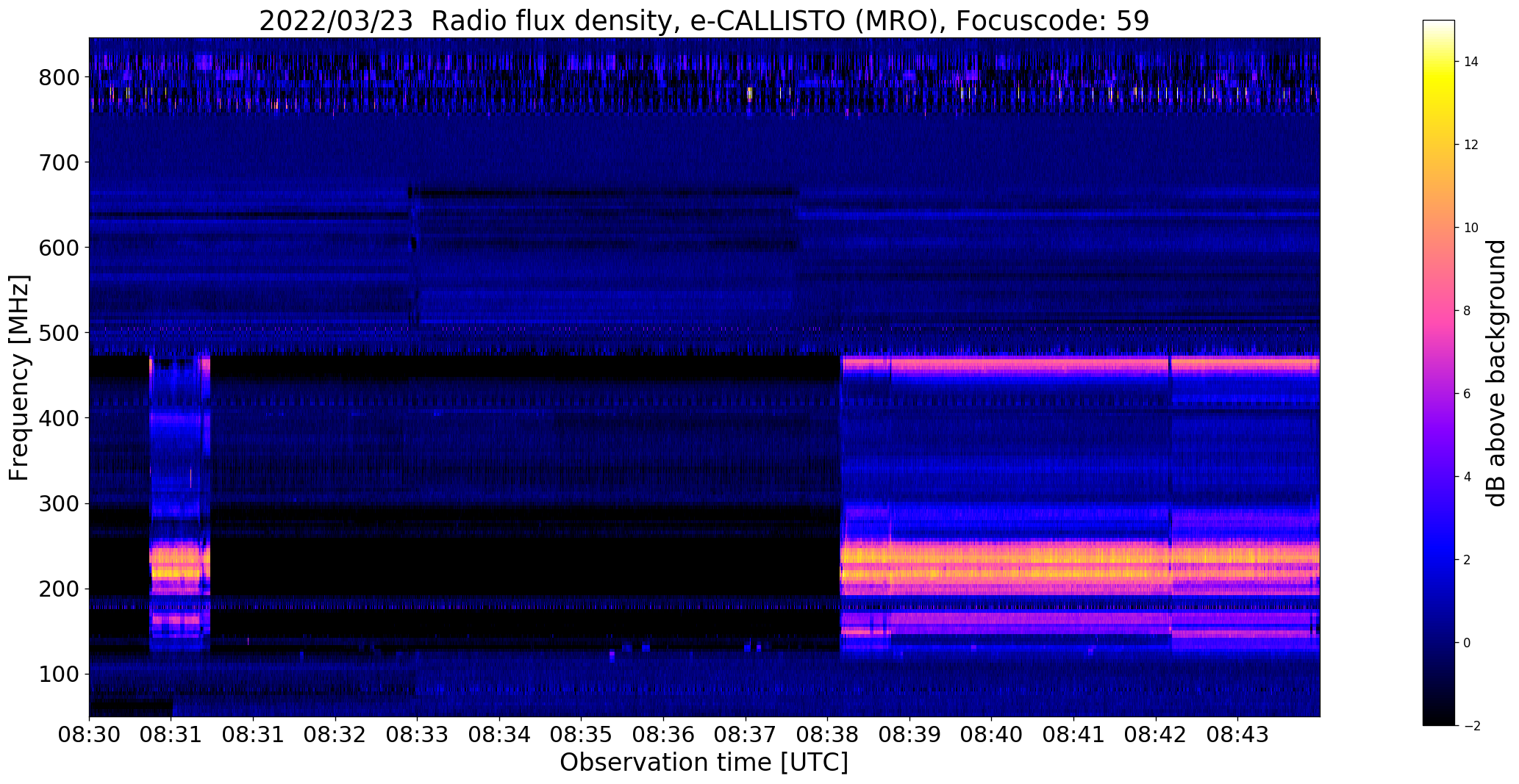Image resolution: width=1519 pixels, height=784 pixels.
Task: Click the 08:37 time tick label
Action: coord(746,735)
